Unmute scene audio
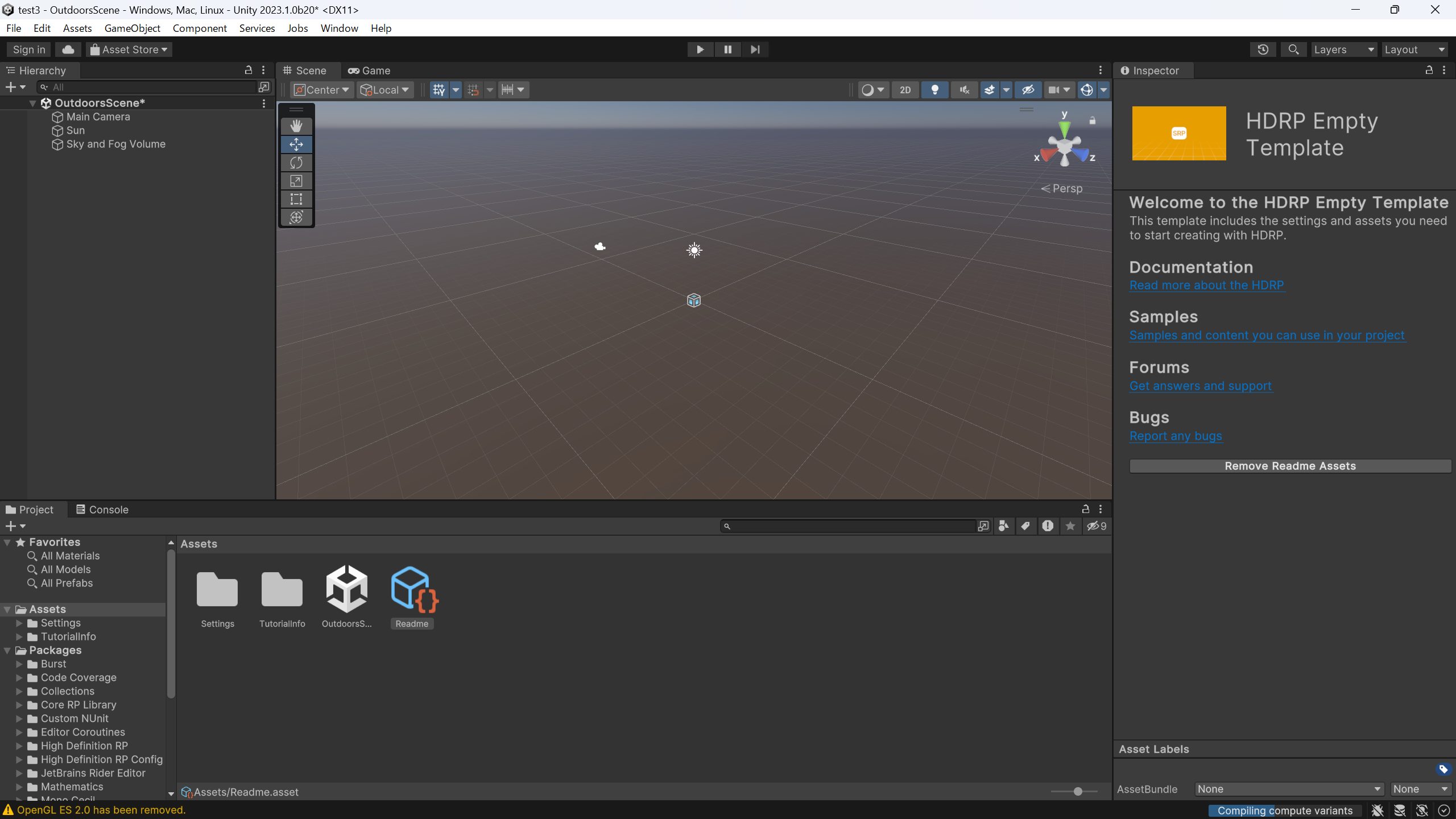This screenshot has width=1456, height=819. point(963,89)
